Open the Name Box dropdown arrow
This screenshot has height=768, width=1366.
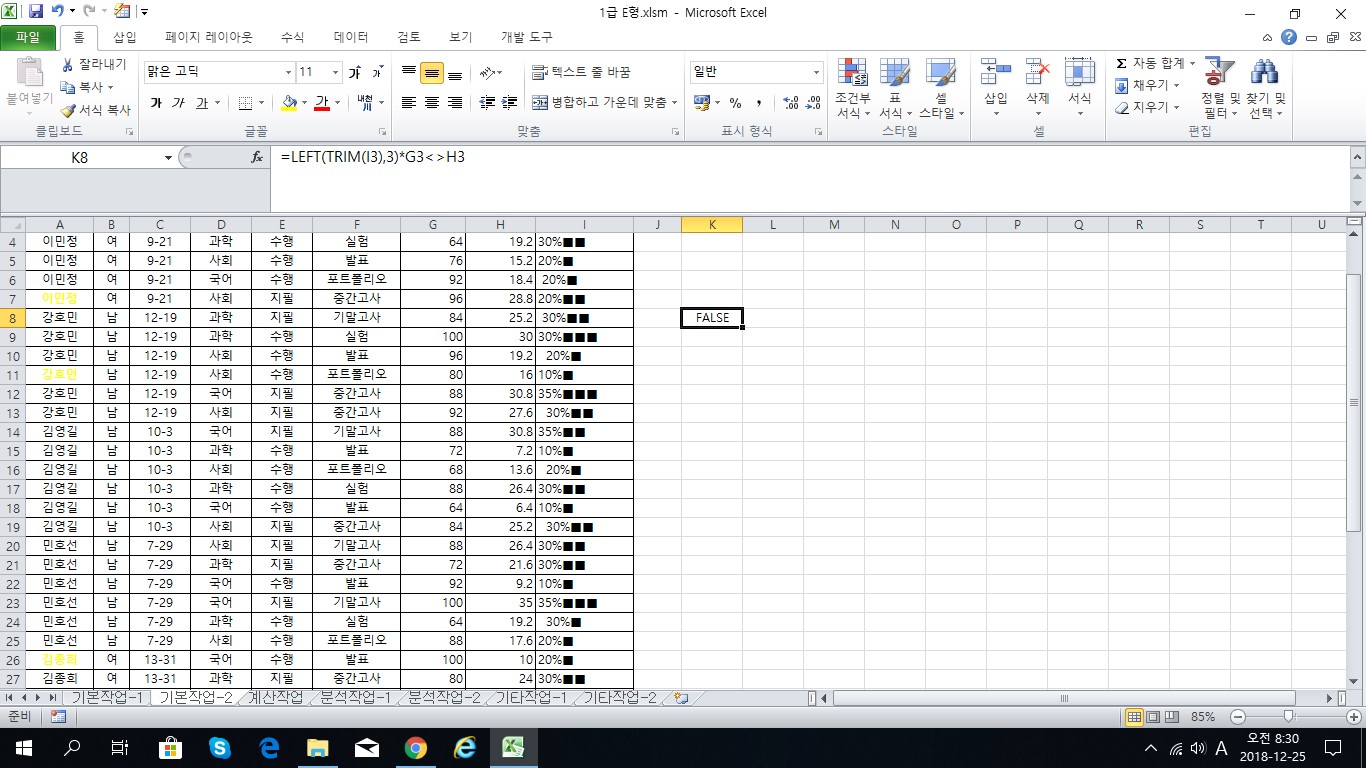coord(168,158)
